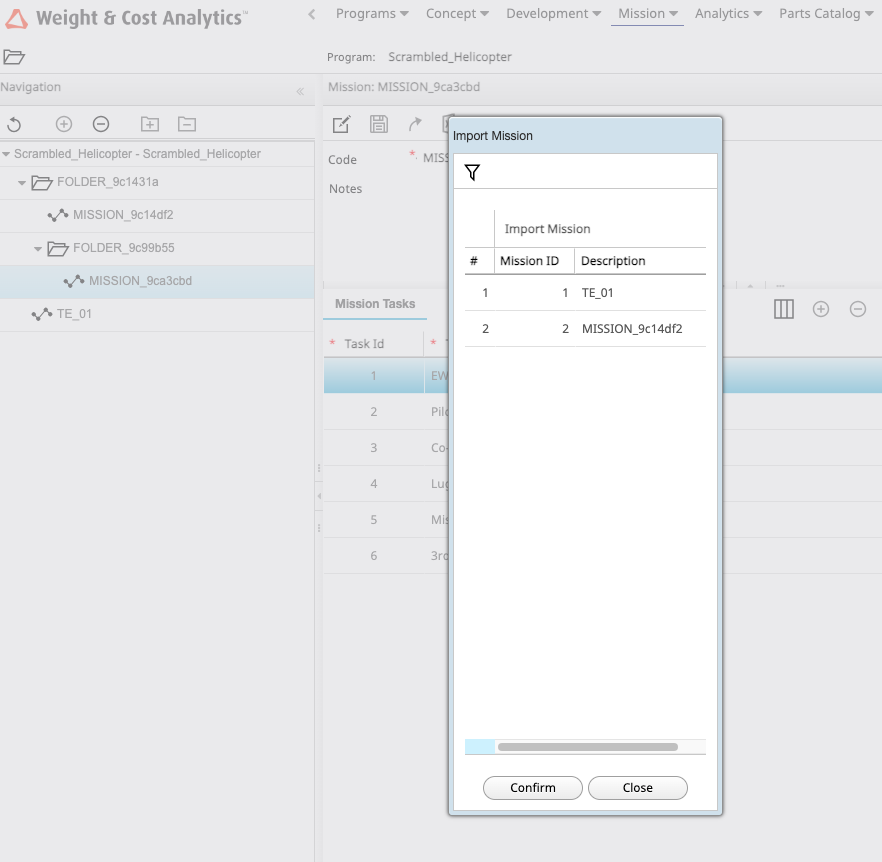
Task: Click the refresh icon in Navigation toolbar
Action: coord(14,124)
